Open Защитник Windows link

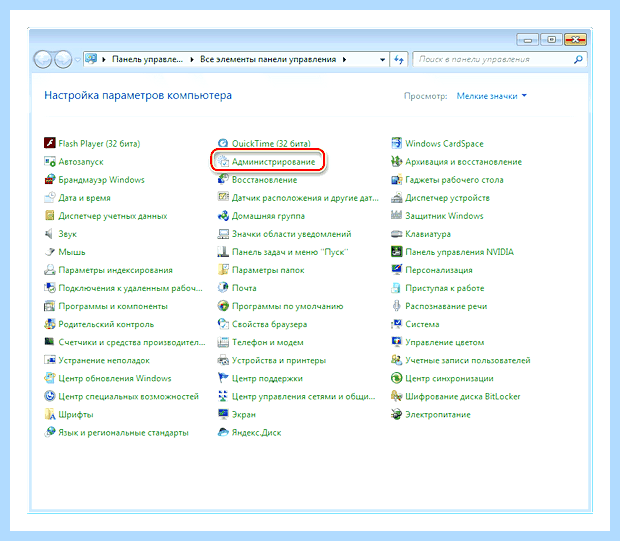tap(444, 216)
